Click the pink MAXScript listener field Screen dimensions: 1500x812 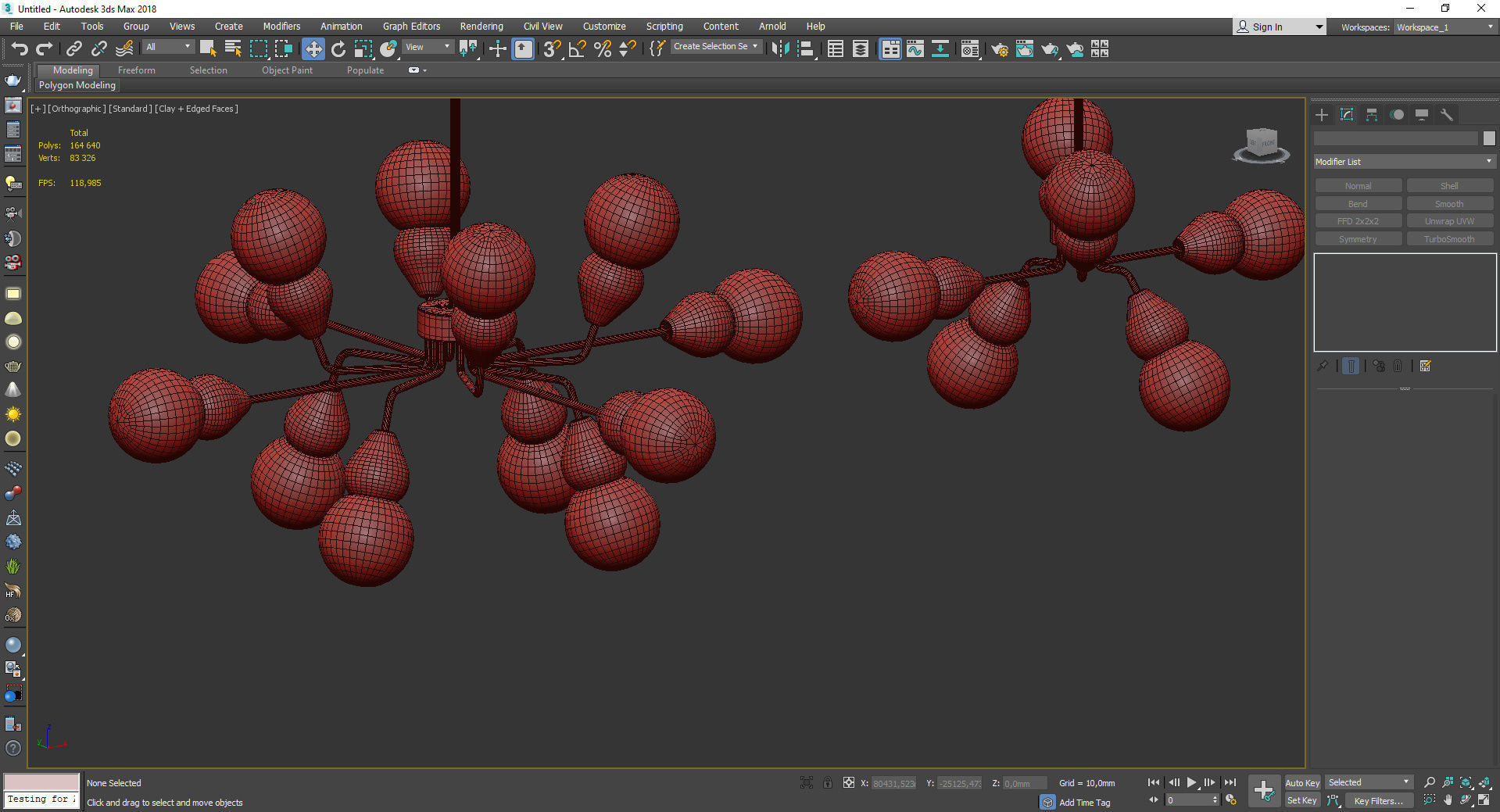[41, 782]
